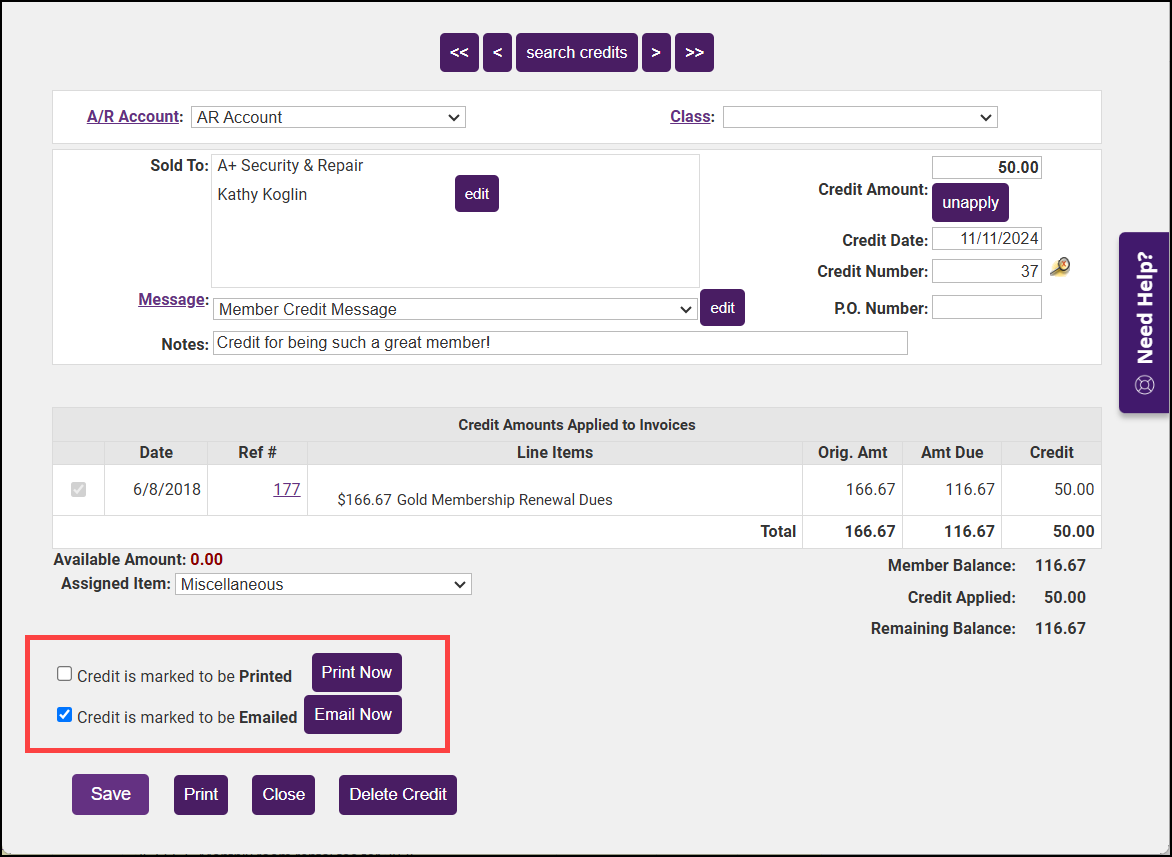This screenshot has width=1172, height=857.
Task: Jump to the first credit record
Action: click(459, 53)
